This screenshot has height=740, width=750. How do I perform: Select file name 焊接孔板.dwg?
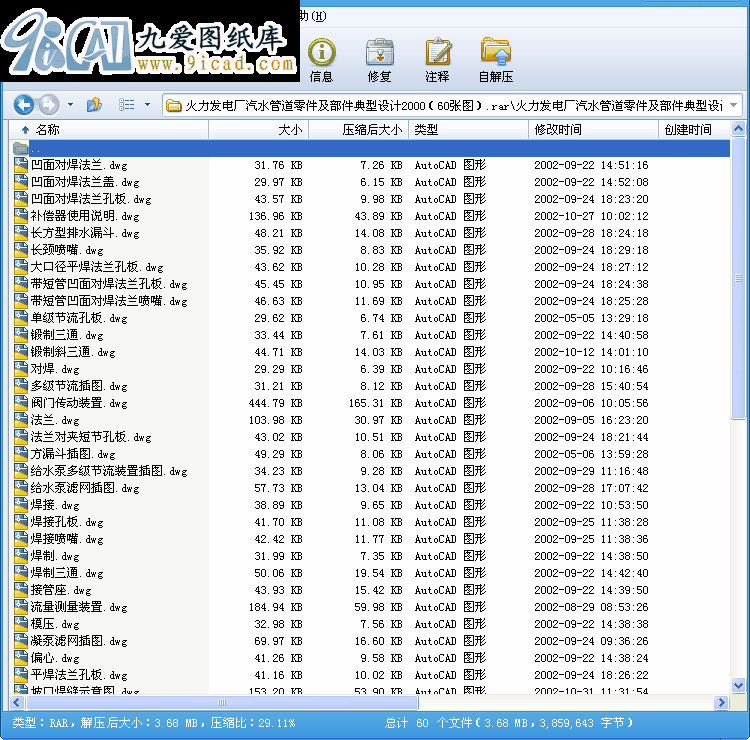pos(67,522)
